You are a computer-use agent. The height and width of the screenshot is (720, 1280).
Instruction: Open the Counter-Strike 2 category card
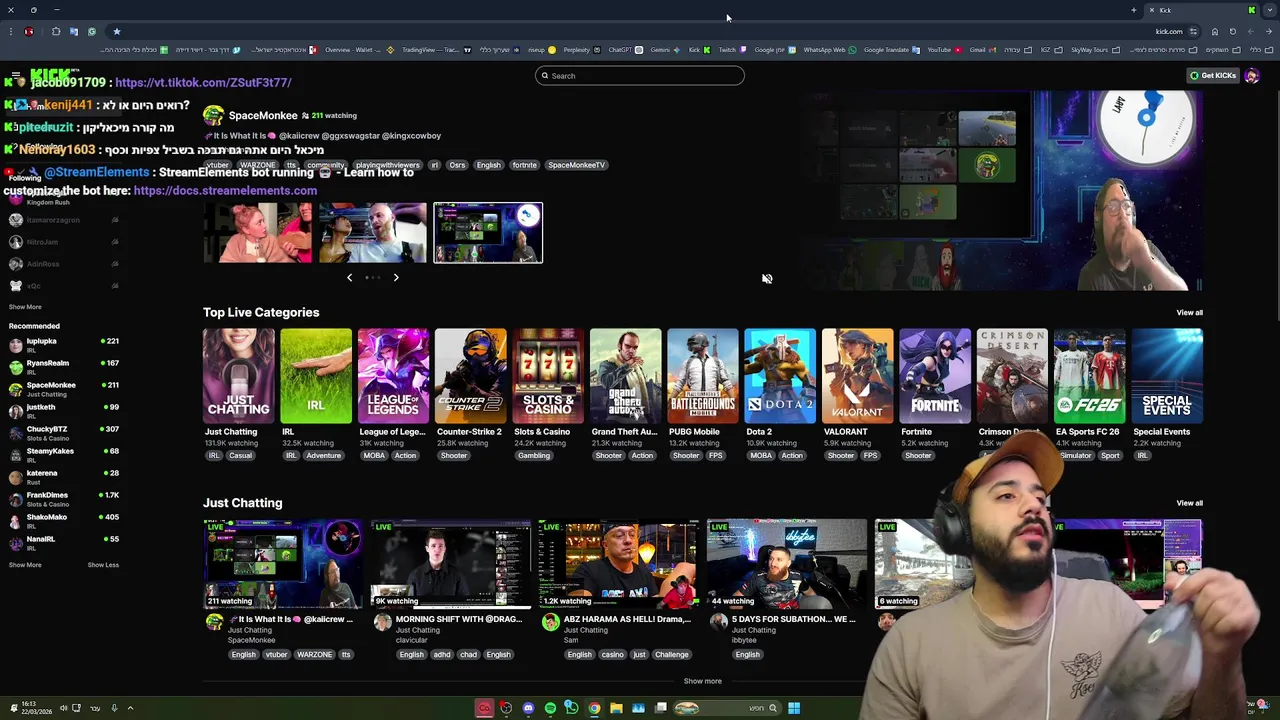[470, 376]
